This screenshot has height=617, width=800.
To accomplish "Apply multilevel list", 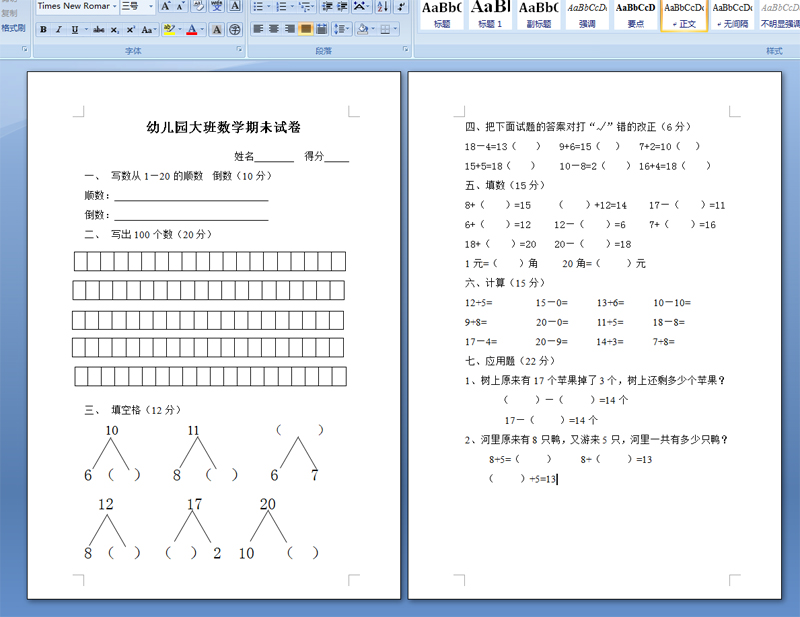I will (304, 7).
